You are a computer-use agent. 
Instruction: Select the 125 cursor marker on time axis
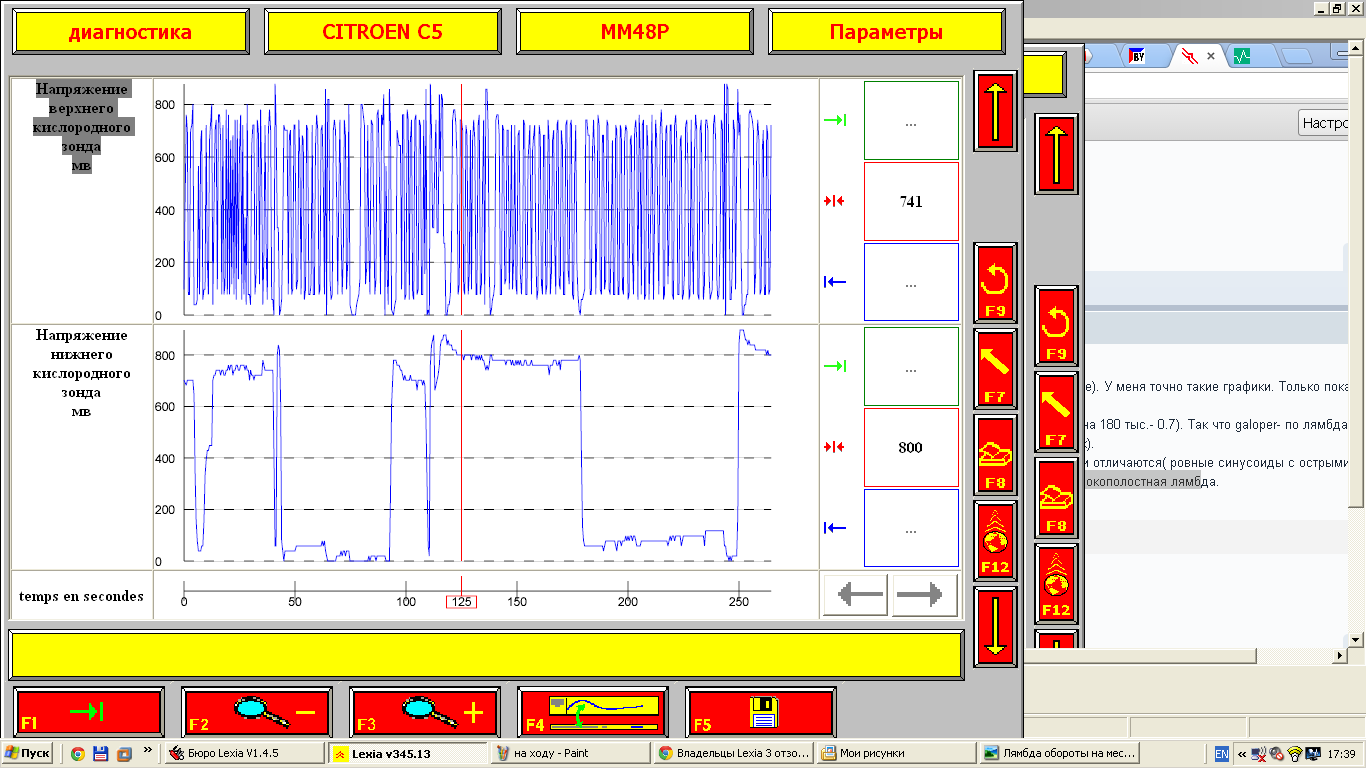[461, 602]
